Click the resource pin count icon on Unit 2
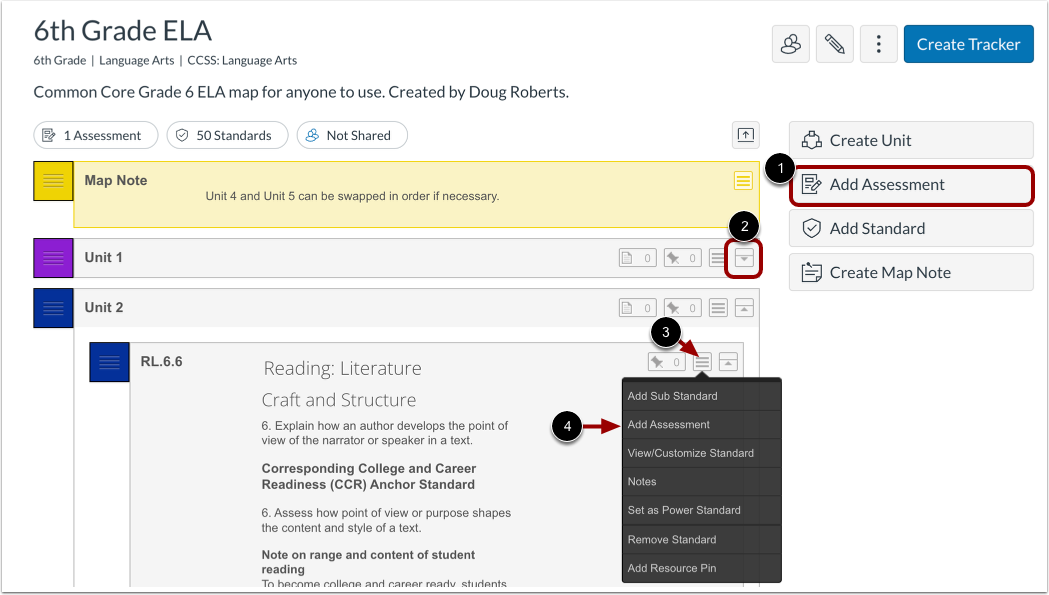Screen dimensions: 1049x595 coord(682,307)
